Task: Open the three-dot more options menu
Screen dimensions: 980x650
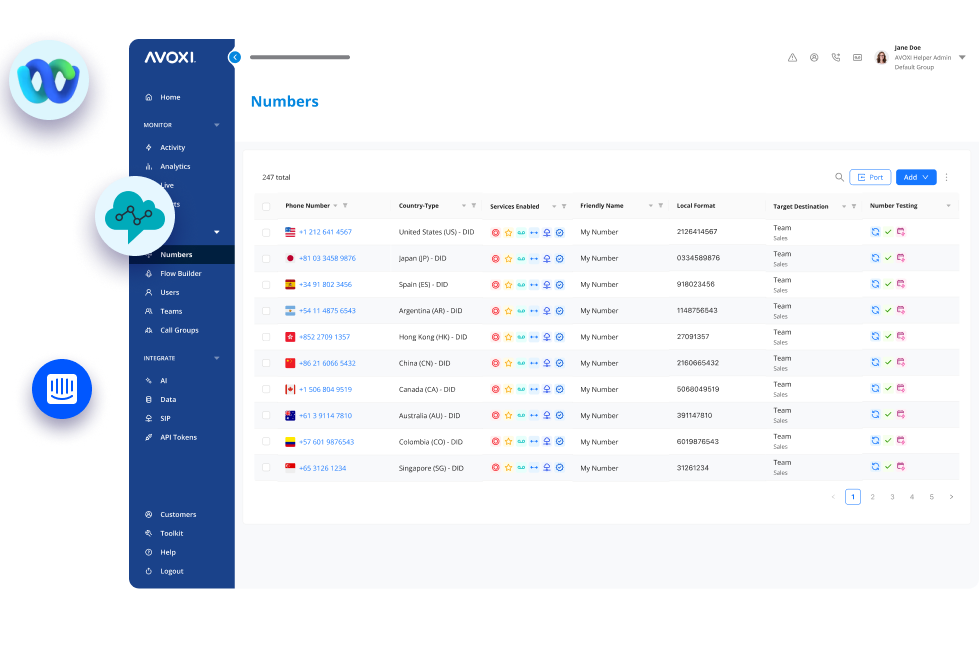Action: click(946, 177)
